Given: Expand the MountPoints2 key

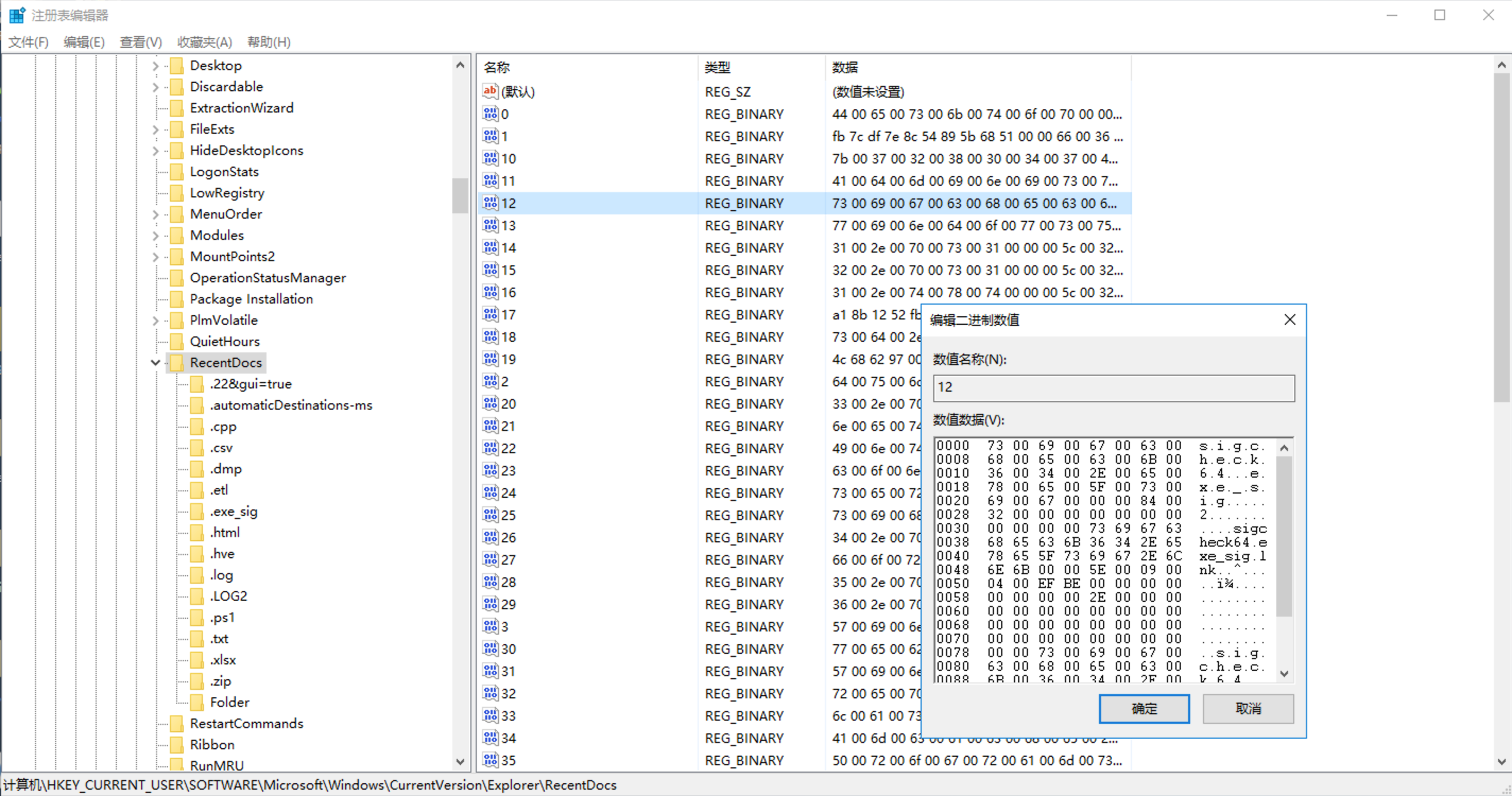Looking at the screenshot, I should pos(156,257).
